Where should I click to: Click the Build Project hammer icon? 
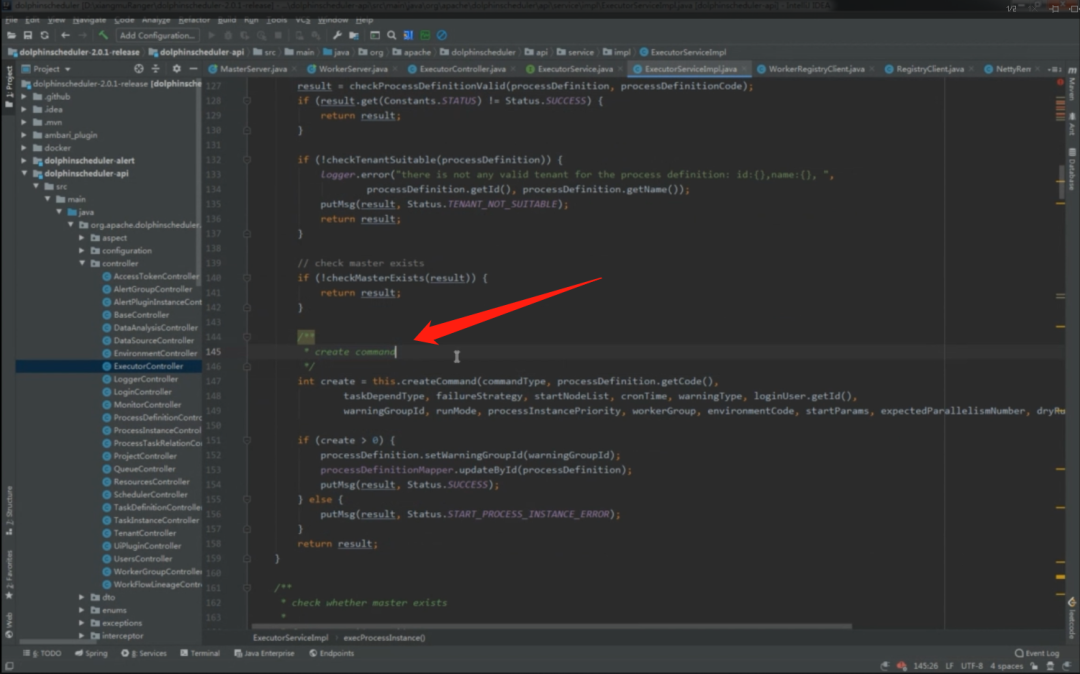pyautogui.click(x=103, y=35)
